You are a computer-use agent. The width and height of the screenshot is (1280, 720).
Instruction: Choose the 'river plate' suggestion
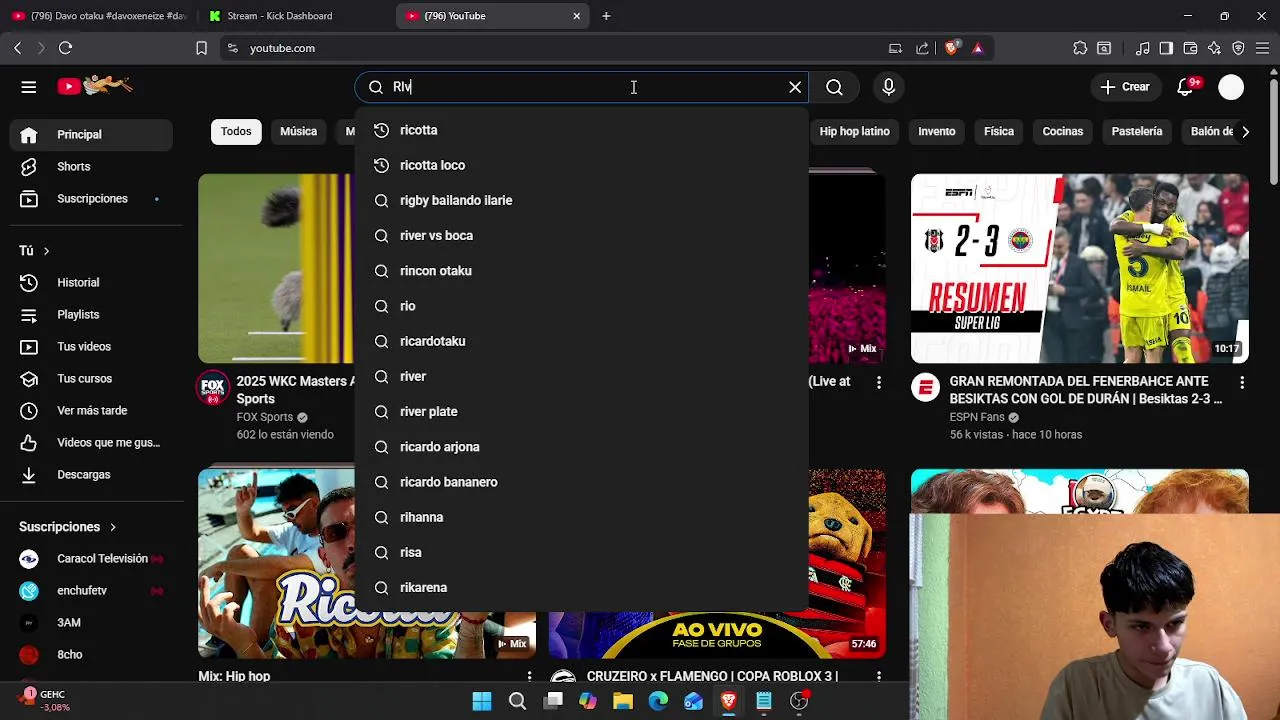(581, 411)
